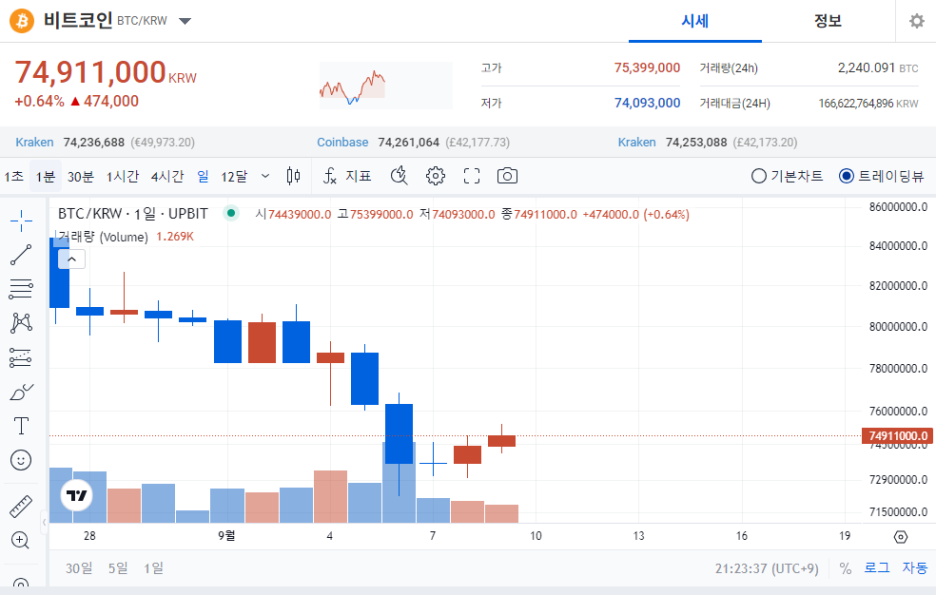Open chart settings gear in toolbar
This screenshot has width=936, height=595.
click(435, 176)
